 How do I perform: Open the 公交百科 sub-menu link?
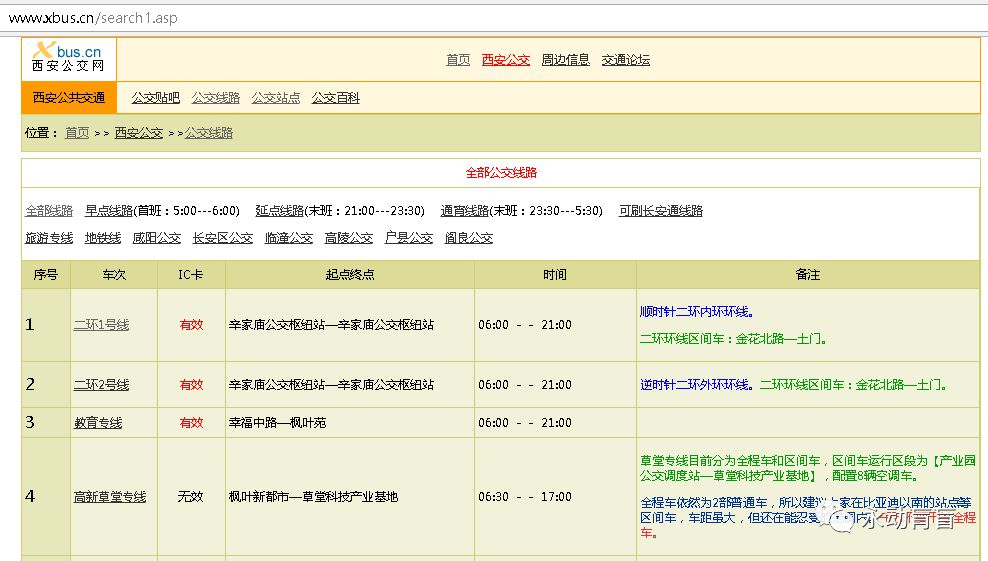tap(335, 98)
